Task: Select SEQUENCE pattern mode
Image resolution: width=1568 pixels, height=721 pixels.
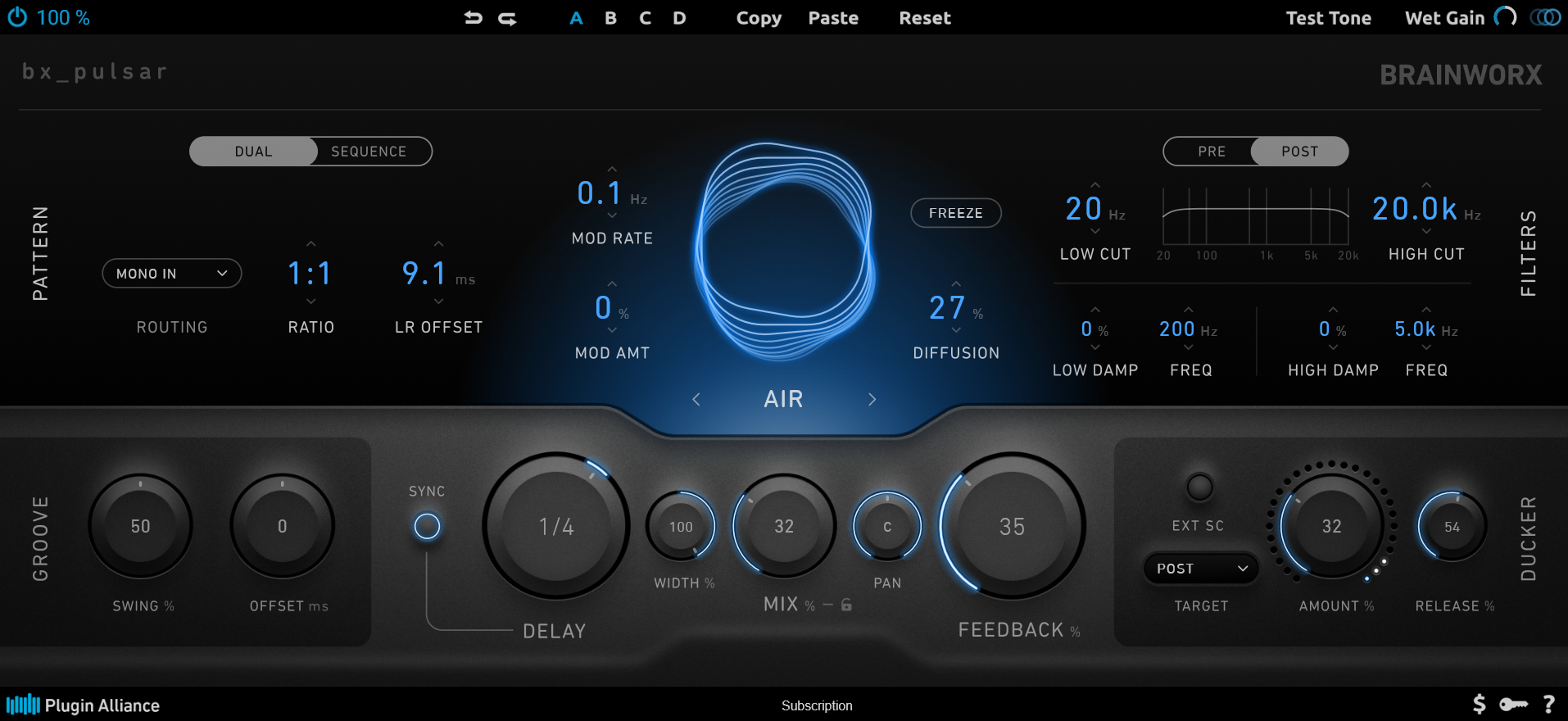Action: click(369, 152)
